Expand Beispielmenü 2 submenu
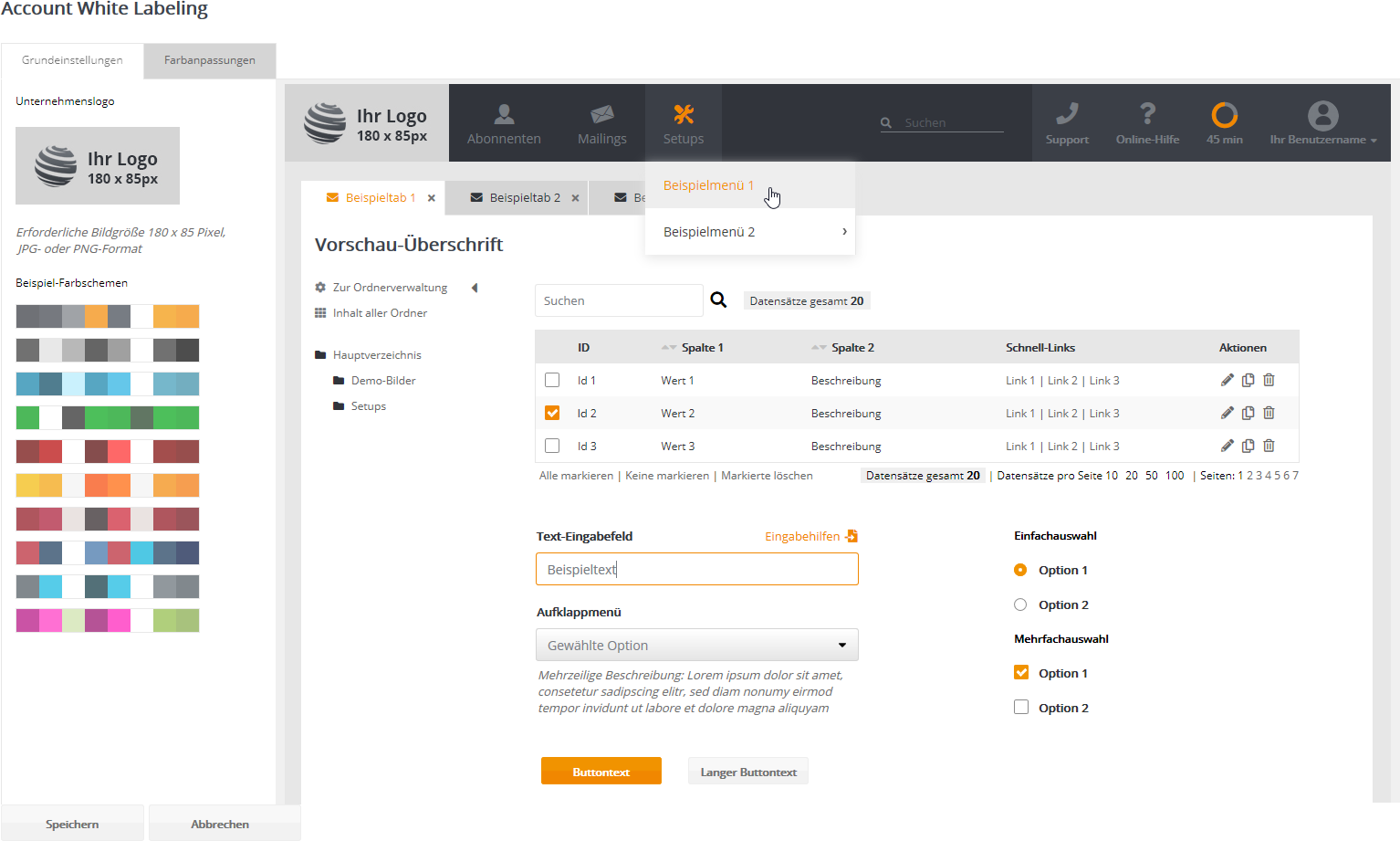Image resolution: width=1400 pixels, height=841 pixels. click(x=749, y=232)
